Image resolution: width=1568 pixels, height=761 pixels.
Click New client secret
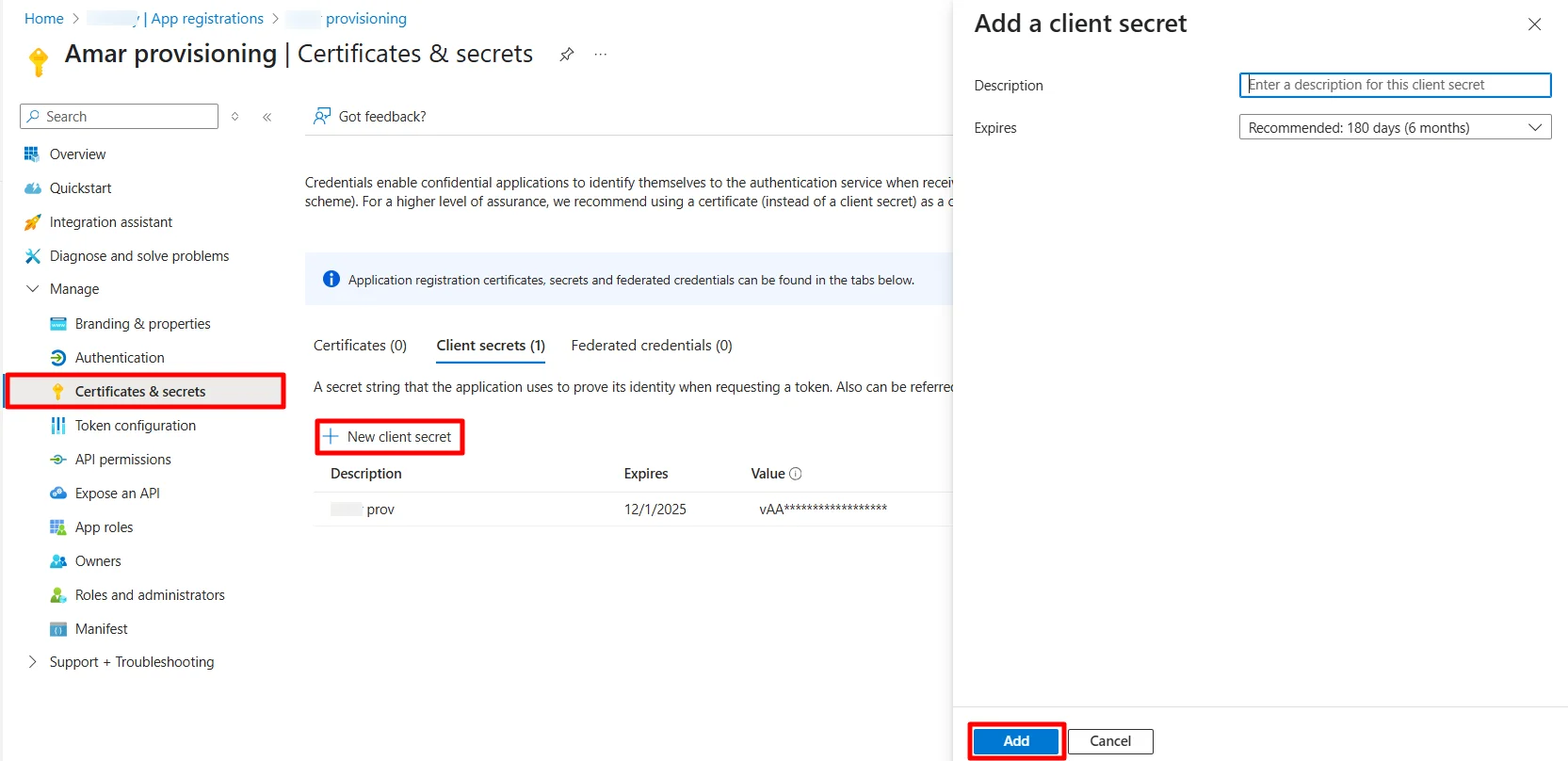(x=389, y=437)
